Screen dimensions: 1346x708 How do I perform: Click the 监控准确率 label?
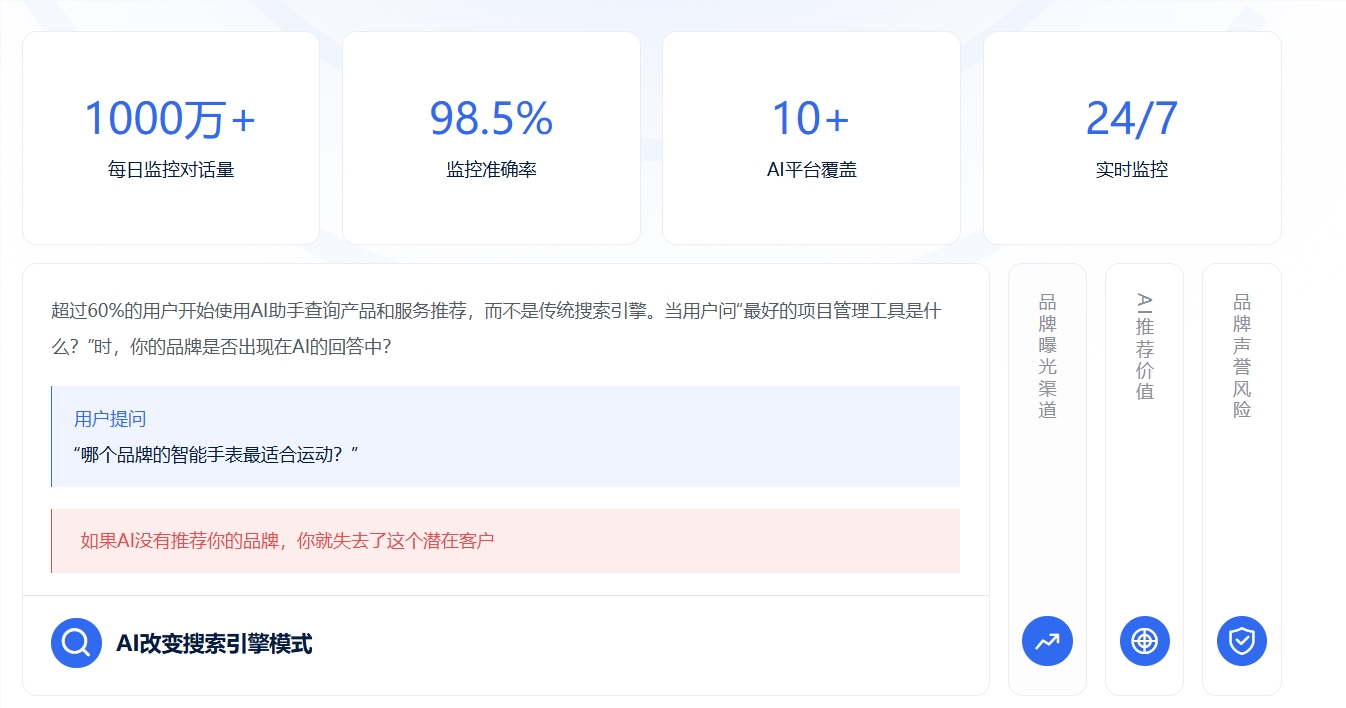491,170
